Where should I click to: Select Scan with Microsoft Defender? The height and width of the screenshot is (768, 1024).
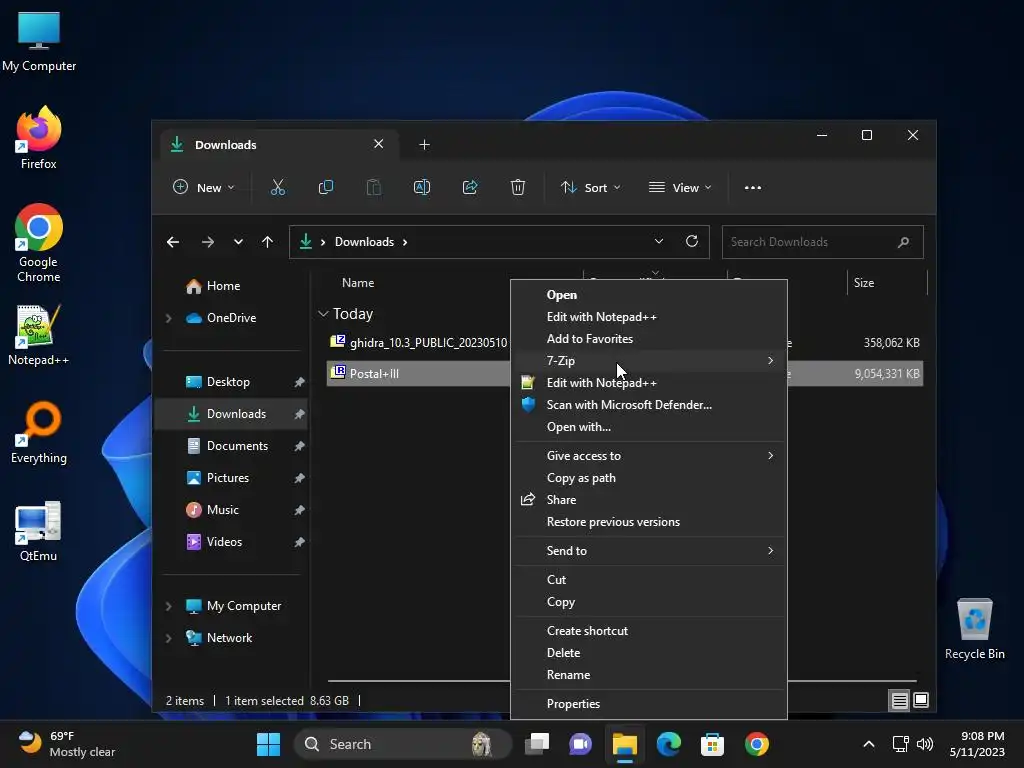click(648, 404)
